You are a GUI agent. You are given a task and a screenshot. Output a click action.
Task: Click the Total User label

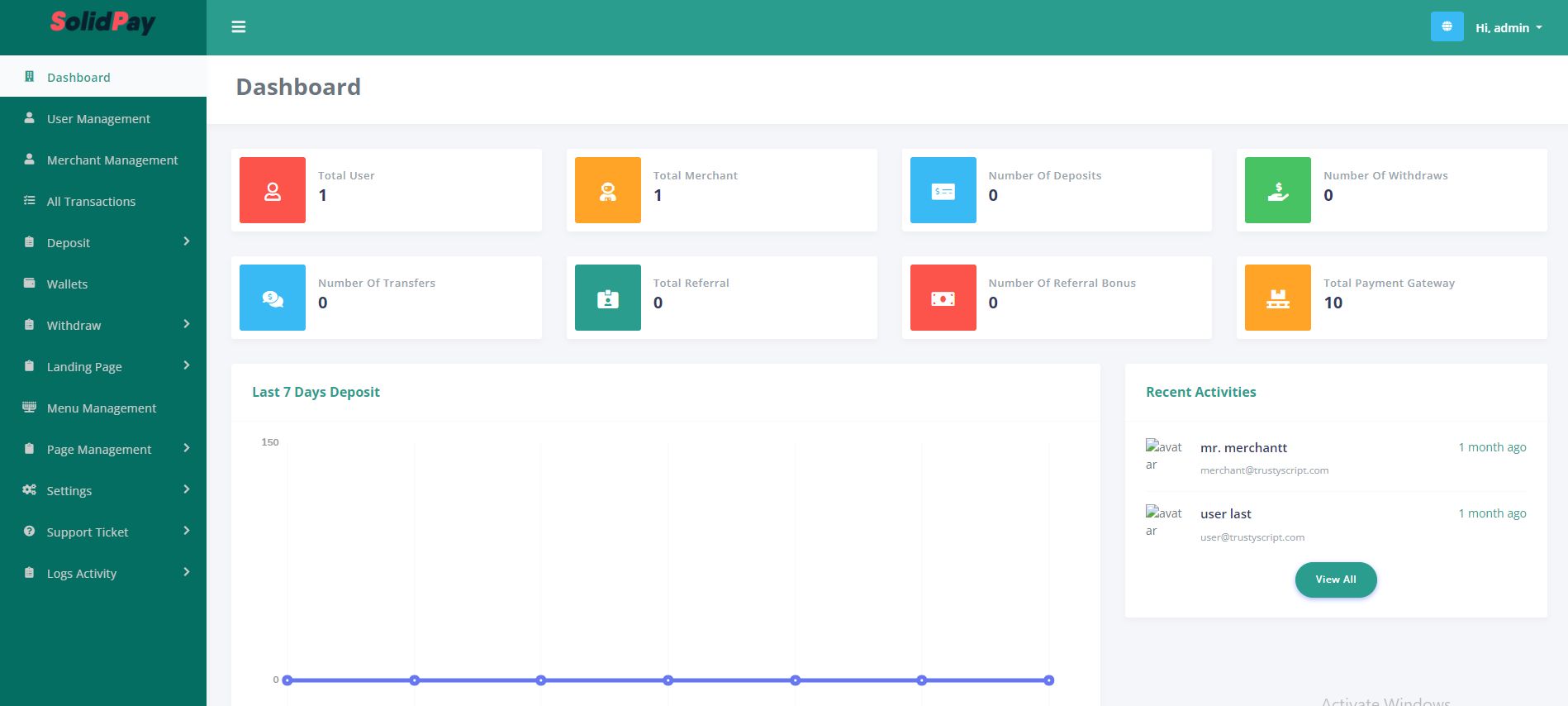pyautogui.click(x=346, y=175)
